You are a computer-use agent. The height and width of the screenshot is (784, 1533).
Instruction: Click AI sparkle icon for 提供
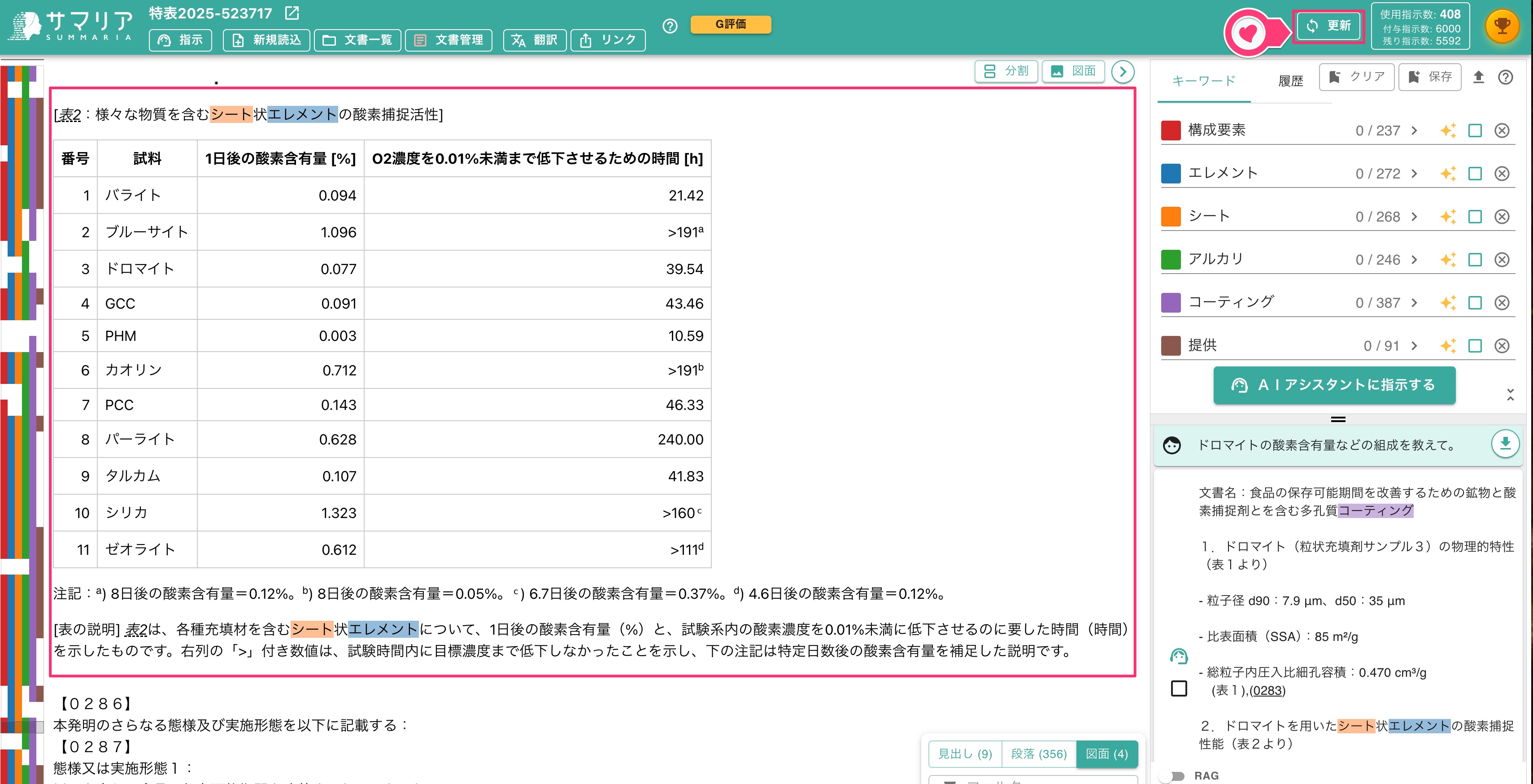[1448, 346]
